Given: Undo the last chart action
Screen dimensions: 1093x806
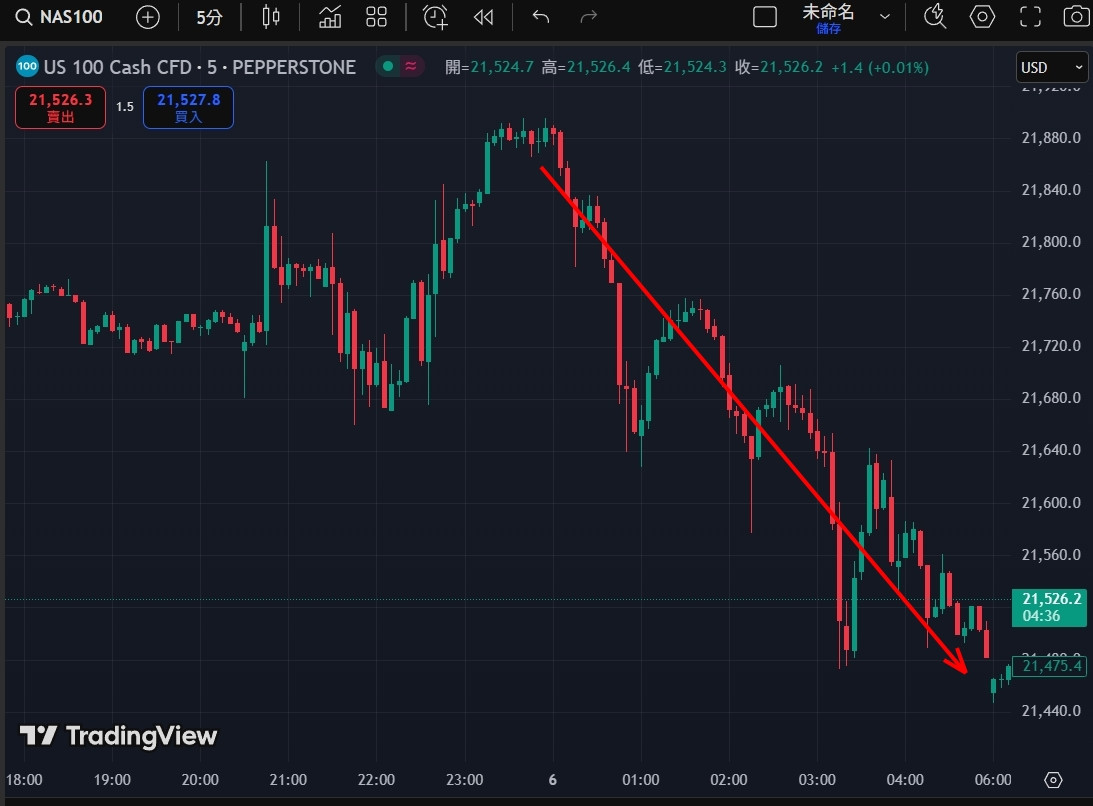Looking at the screenshot, I should (541, 17).
